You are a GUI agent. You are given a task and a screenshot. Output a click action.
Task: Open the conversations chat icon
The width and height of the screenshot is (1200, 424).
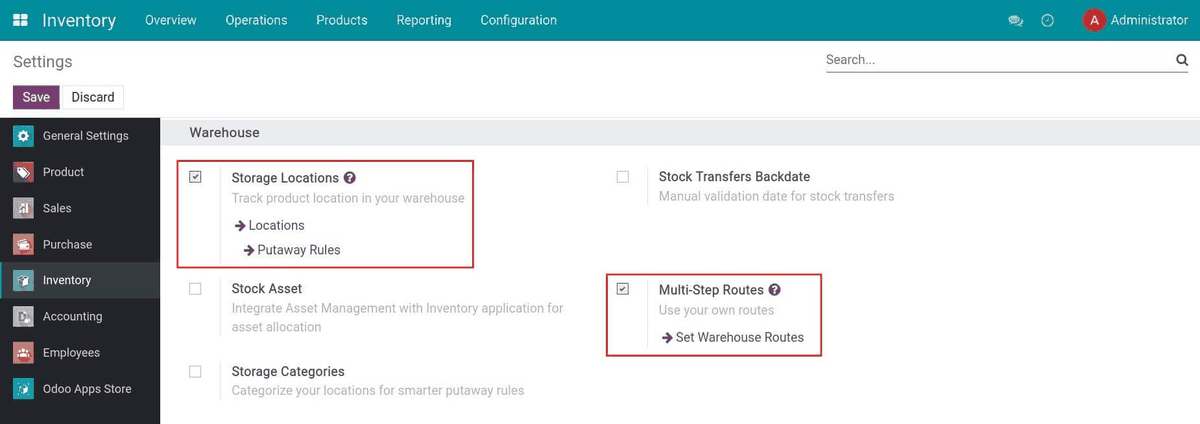click(x=1016, y=20)
